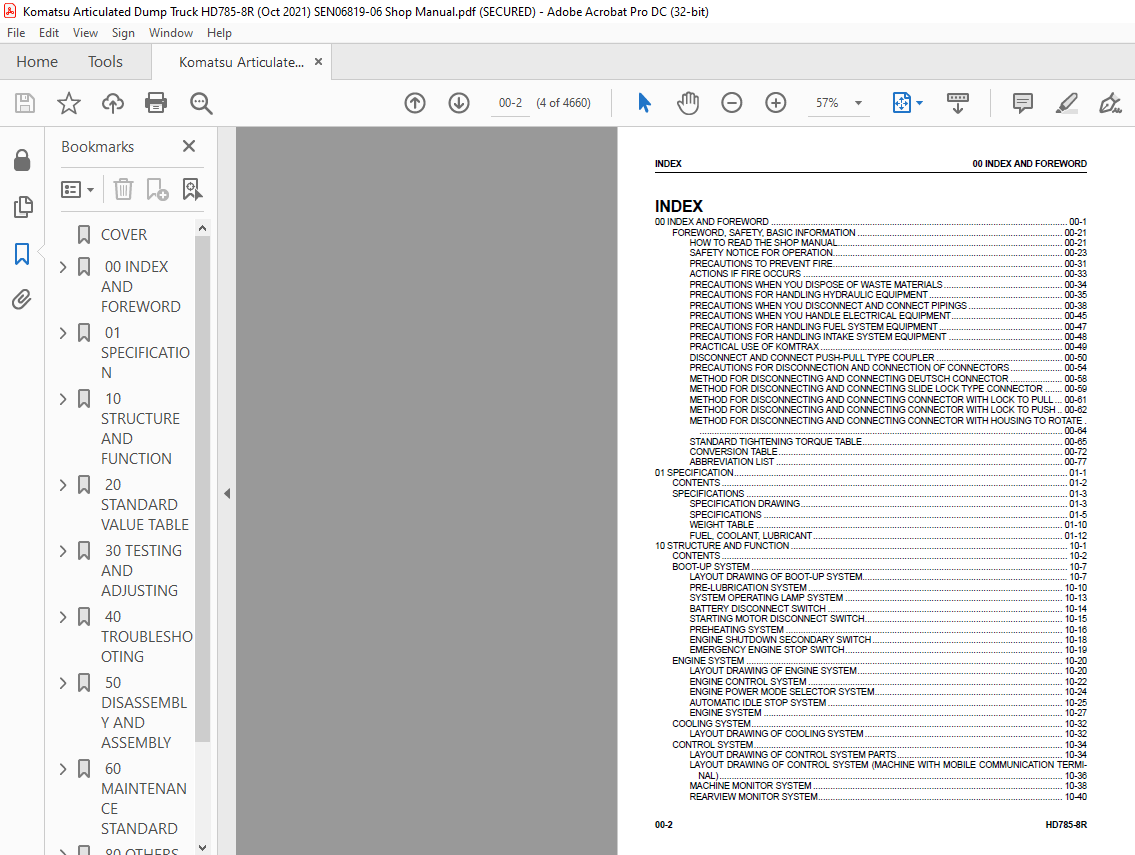The height and width of the screenshot is (855, 1135).
Task: Open the zoom percentage dropdown
Action: (x=858, y=103)
